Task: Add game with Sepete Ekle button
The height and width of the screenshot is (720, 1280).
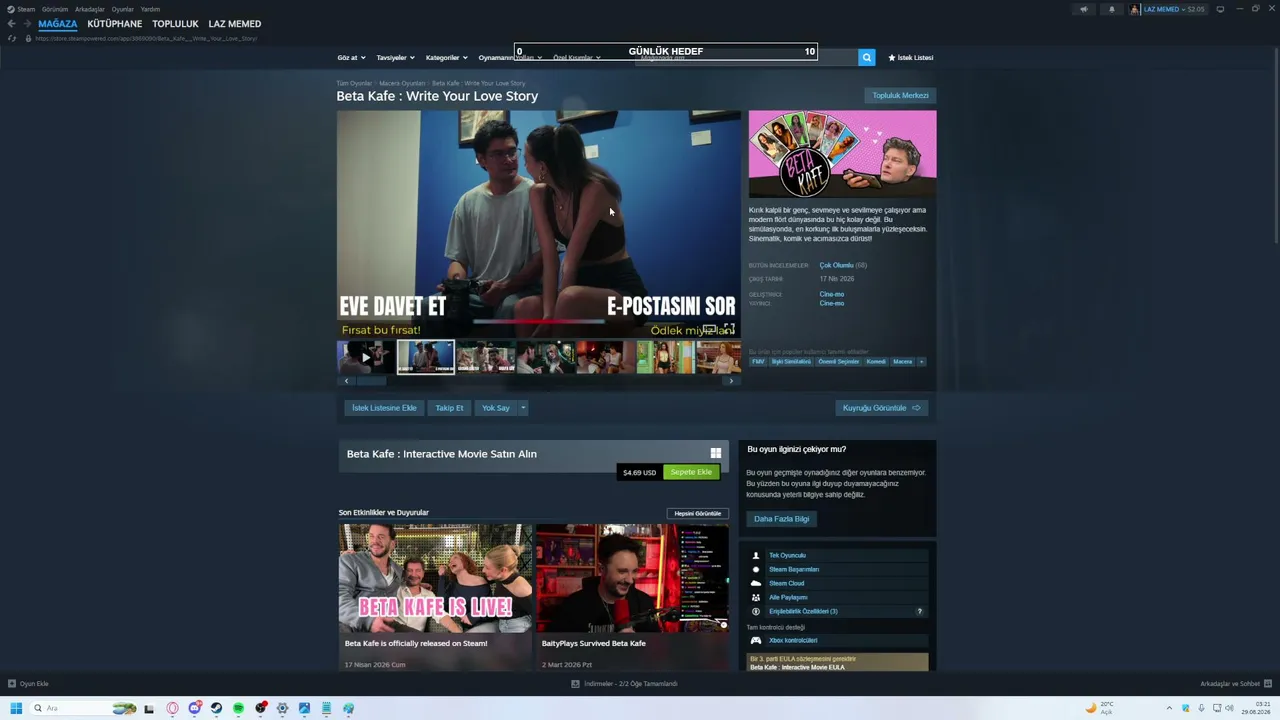Action: pos(691,472)
